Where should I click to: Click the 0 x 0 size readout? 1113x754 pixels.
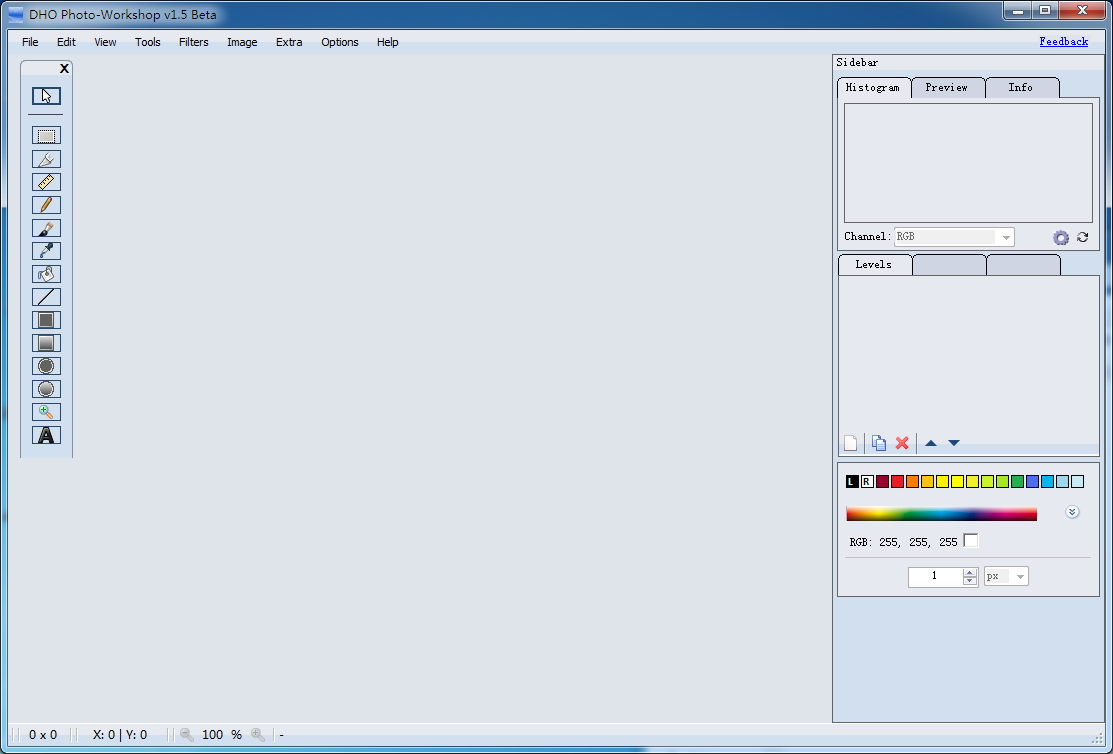pyautogui.click(x=43, y=735)
